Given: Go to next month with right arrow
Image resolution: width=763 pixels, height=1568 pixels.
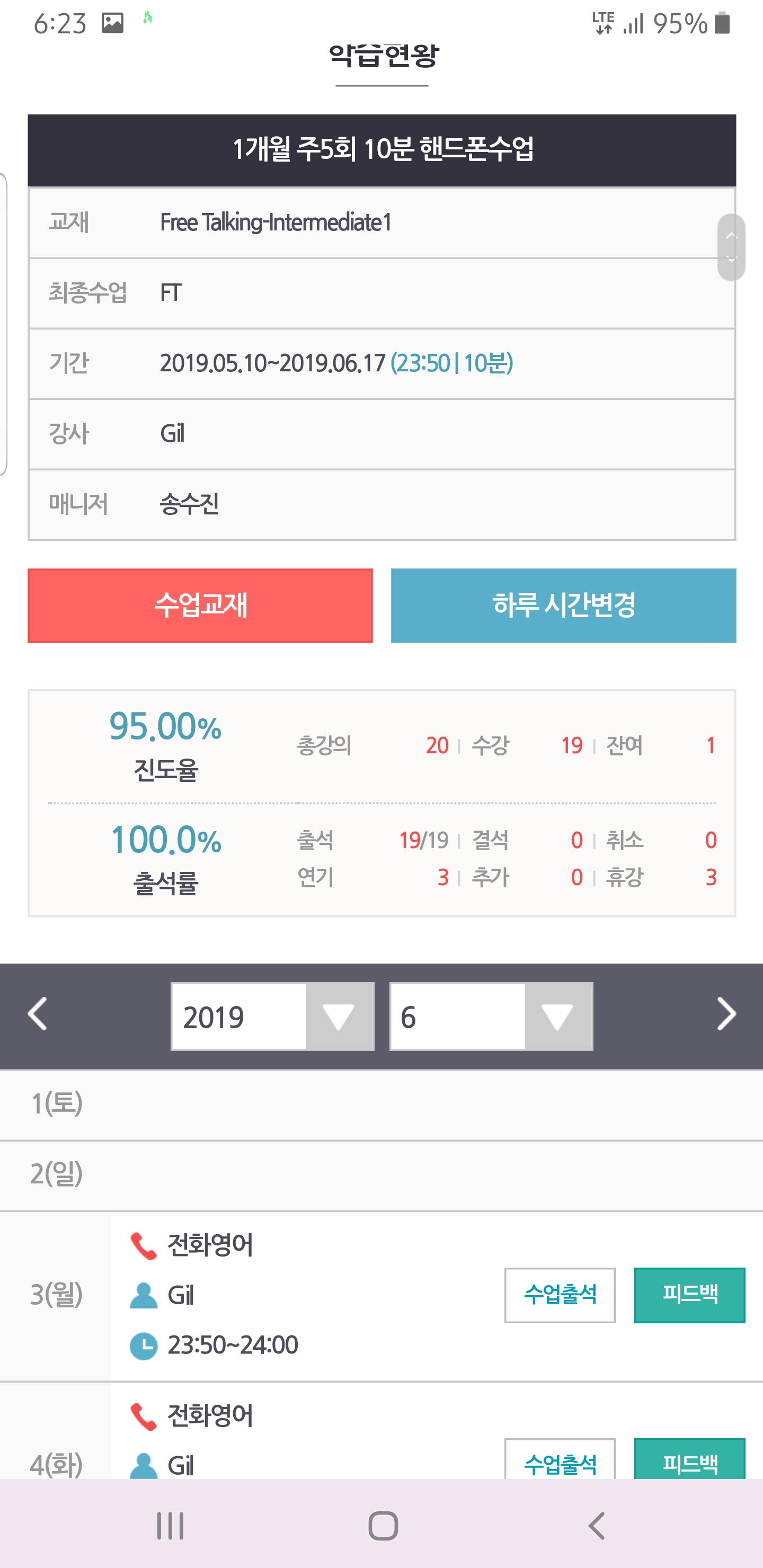Looking at the screenshot, I should pos(726,1014).
